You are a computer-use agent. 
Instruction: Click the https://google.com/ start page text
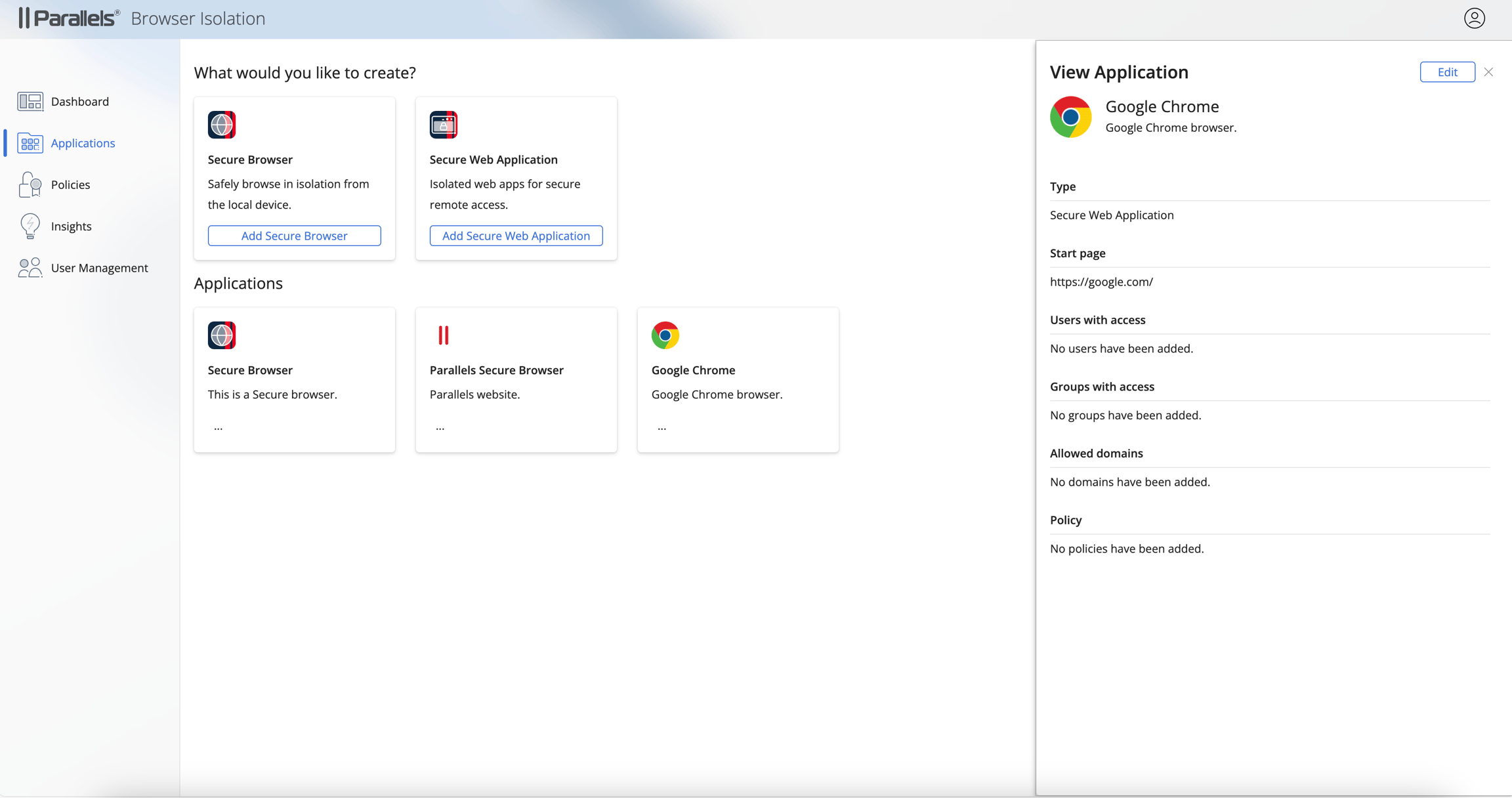coord(1101,282)
